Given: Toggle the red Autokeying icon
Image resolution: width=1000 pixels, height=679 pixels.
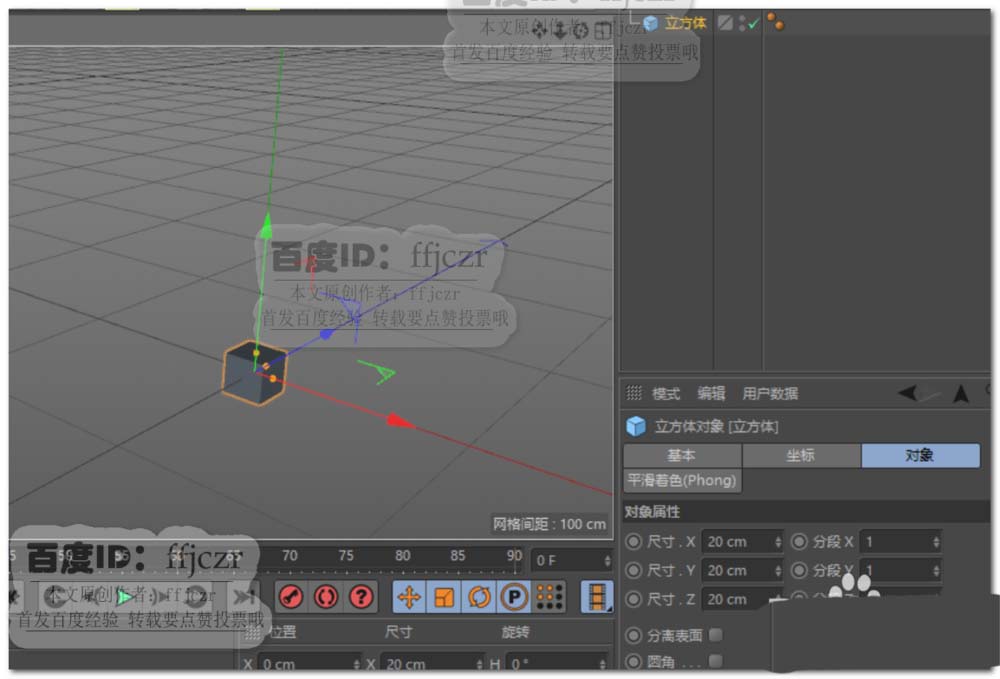Looking at the screenshot, I should tap(326, 597).
